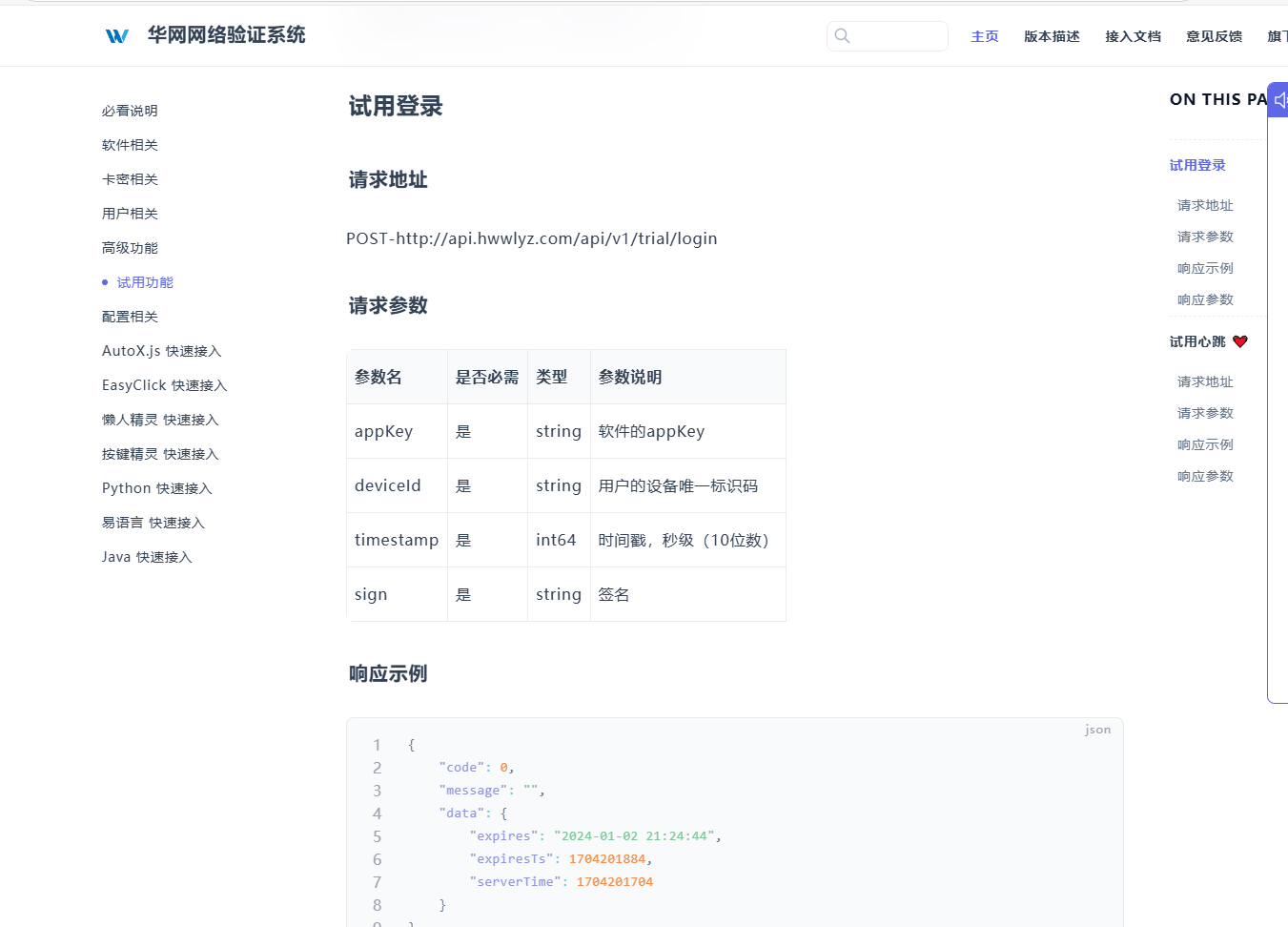Viewport: 1288px width, 927px height.
Task: Jump to 请求地址 under 试用心跳 outline
Action: click(1205, 381)
